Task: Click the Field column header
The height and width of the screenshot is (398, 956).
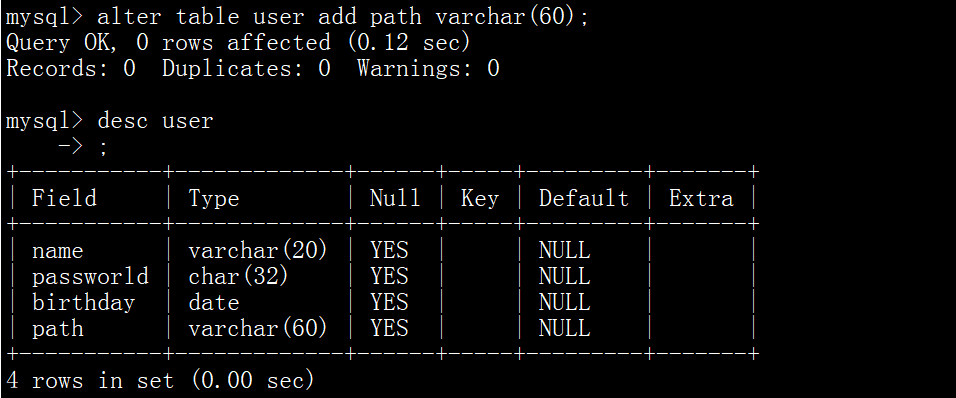Action: tap(64, 198)
